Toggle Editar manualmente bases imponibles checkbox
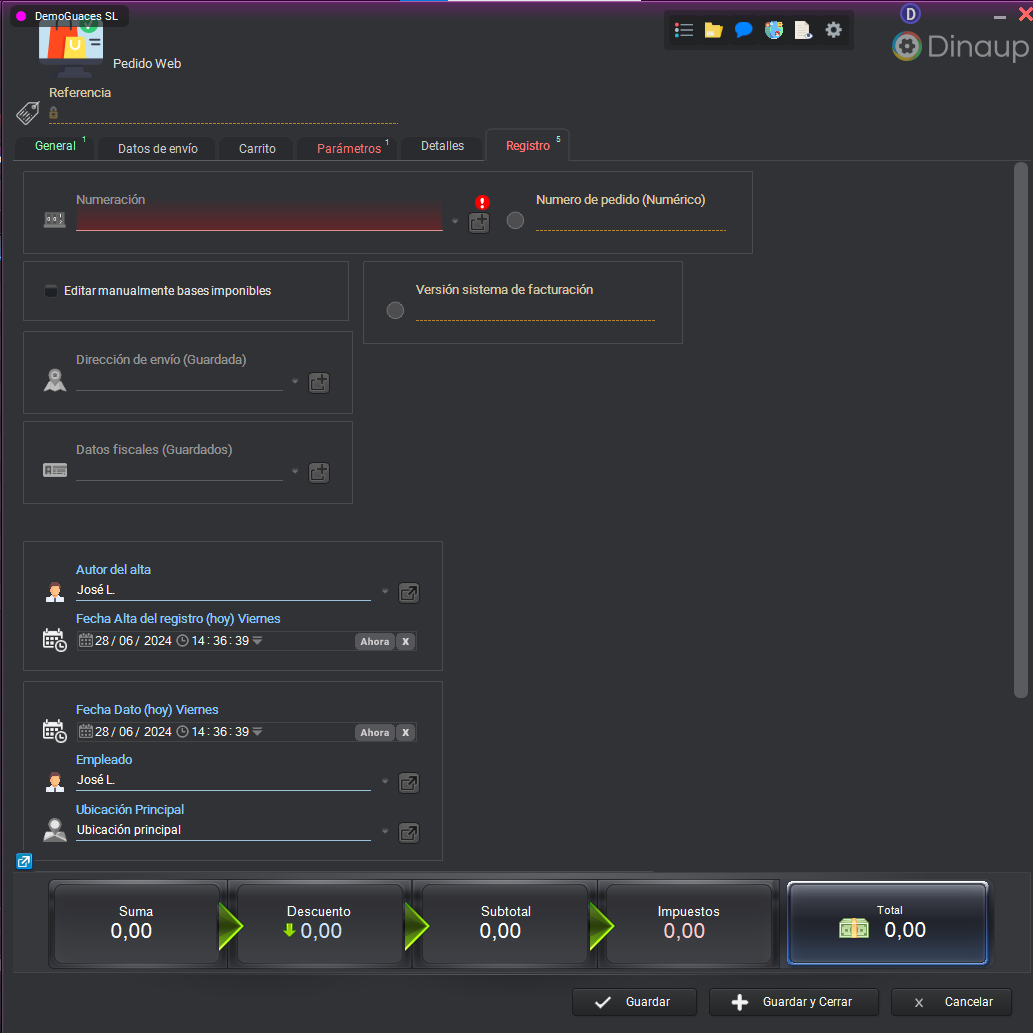This screenshot has height=1033, width=1033. (x=51, y=291)
